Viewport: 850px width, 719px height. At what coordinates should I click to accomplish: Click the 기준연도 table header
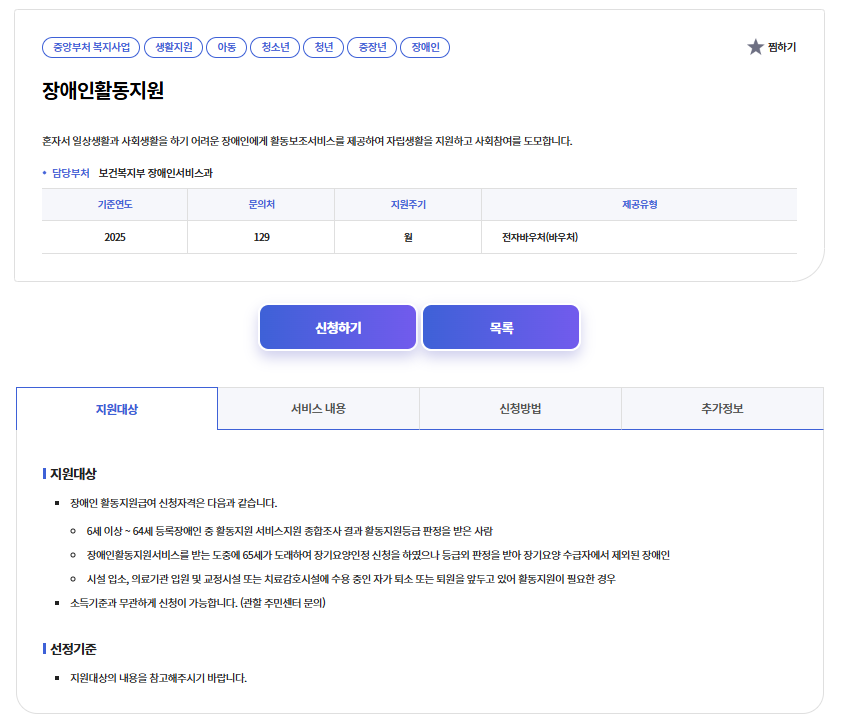(x=114, y=205)
